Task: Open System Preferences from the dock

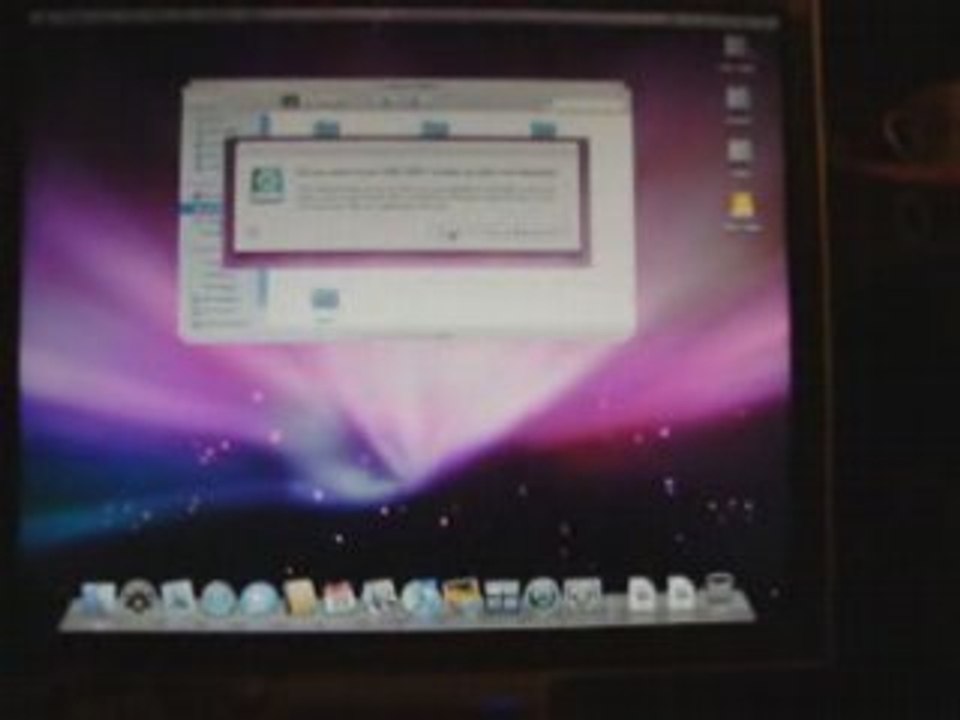Action: (x=583, y=594)
